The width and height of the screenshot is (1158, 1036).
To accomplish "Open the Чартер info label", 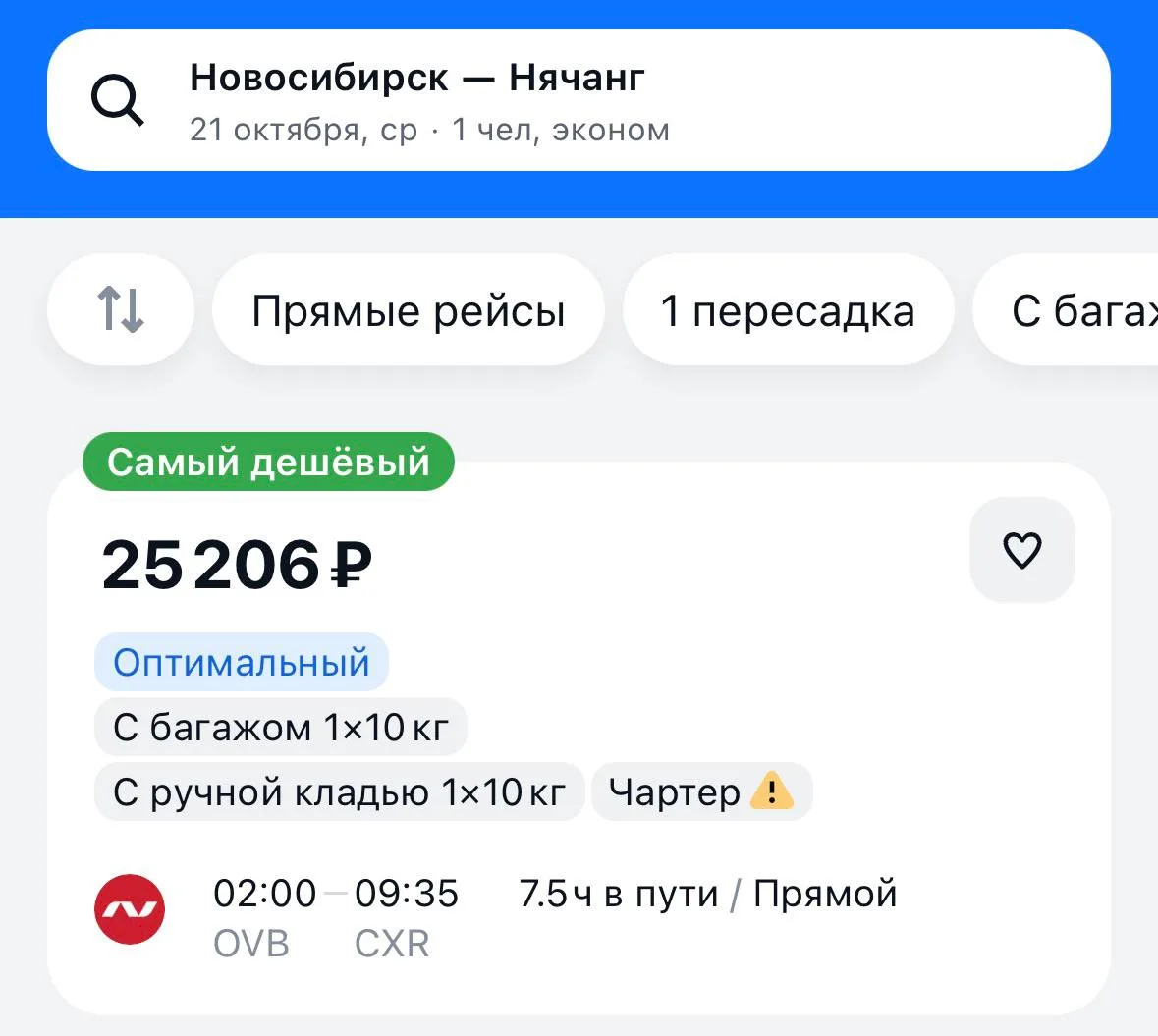I will click(701, 791).
